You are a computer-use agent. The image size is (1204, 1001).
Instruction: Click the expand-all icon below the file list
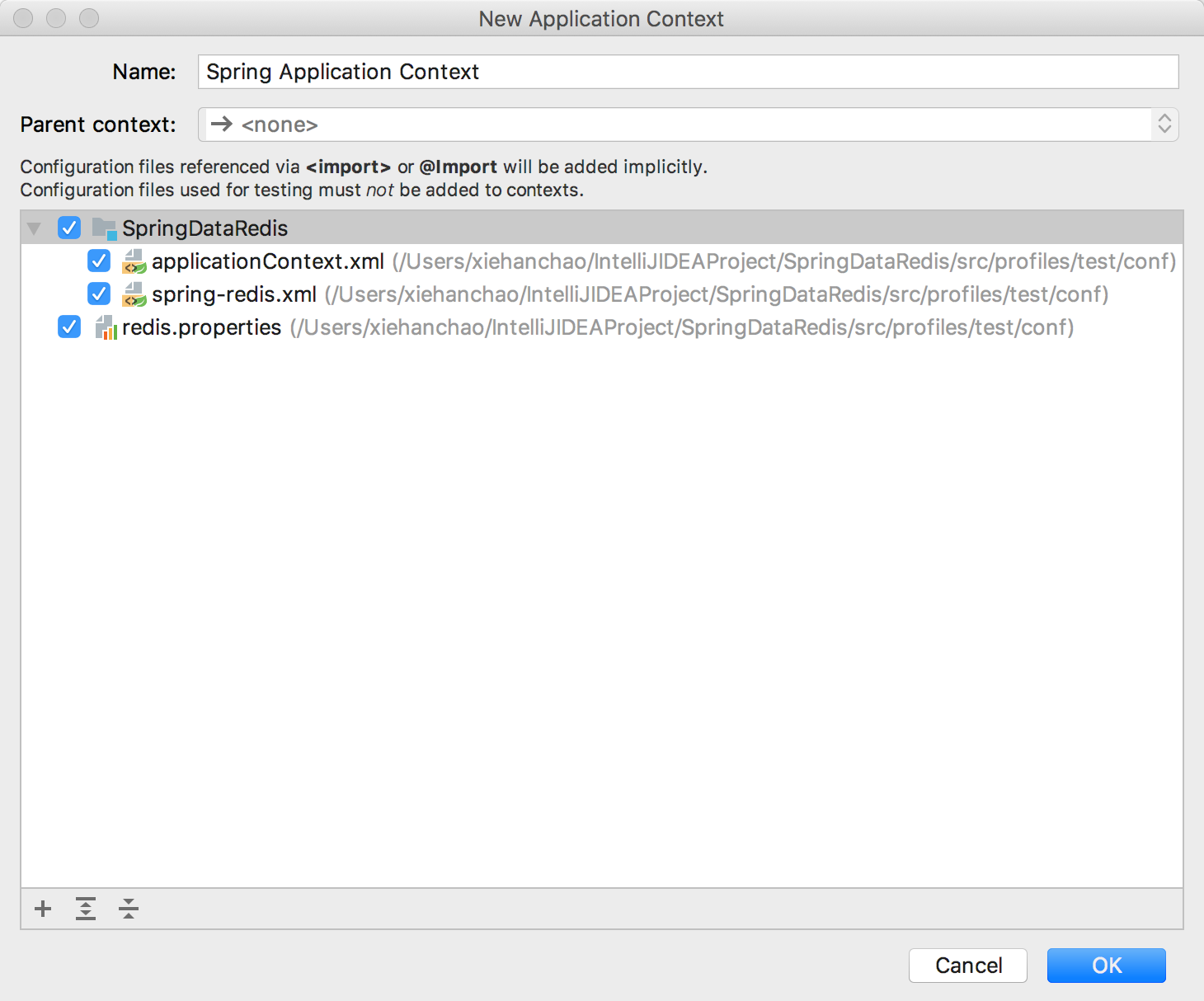pos(85,909)
